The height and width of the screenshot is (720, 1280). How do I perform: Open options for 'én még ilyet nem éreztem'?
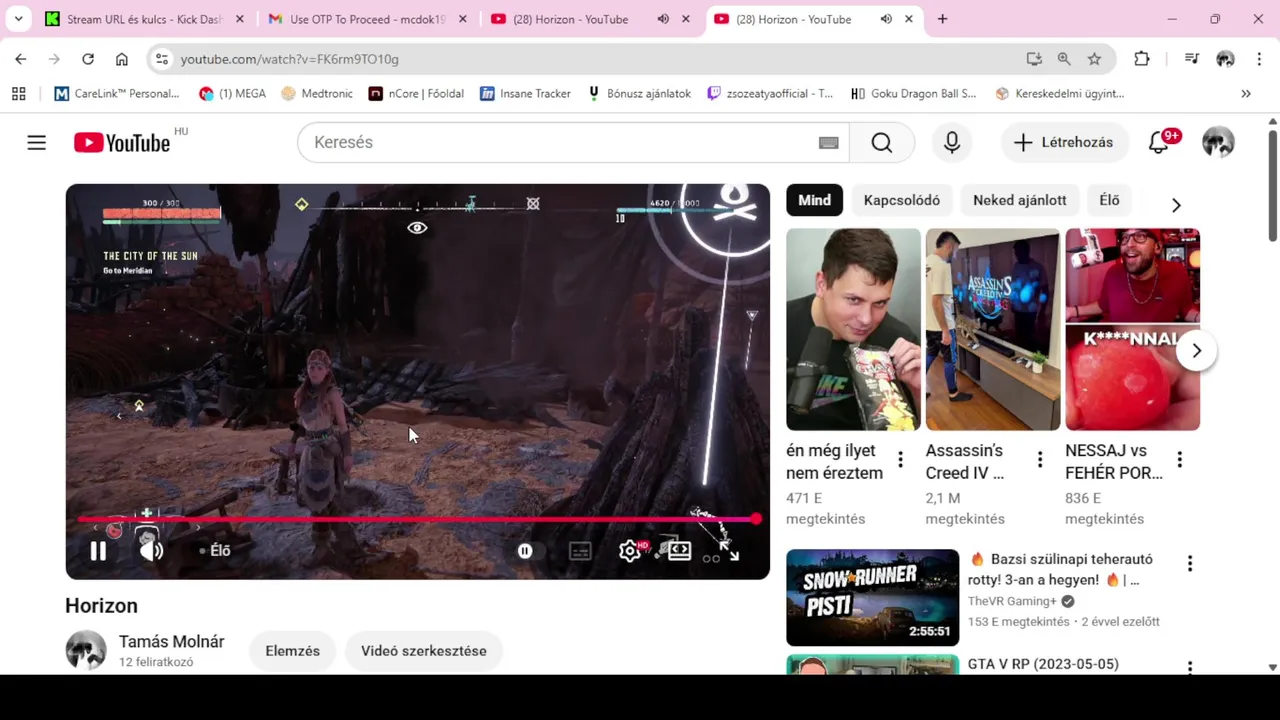click(x=900, y=460)
